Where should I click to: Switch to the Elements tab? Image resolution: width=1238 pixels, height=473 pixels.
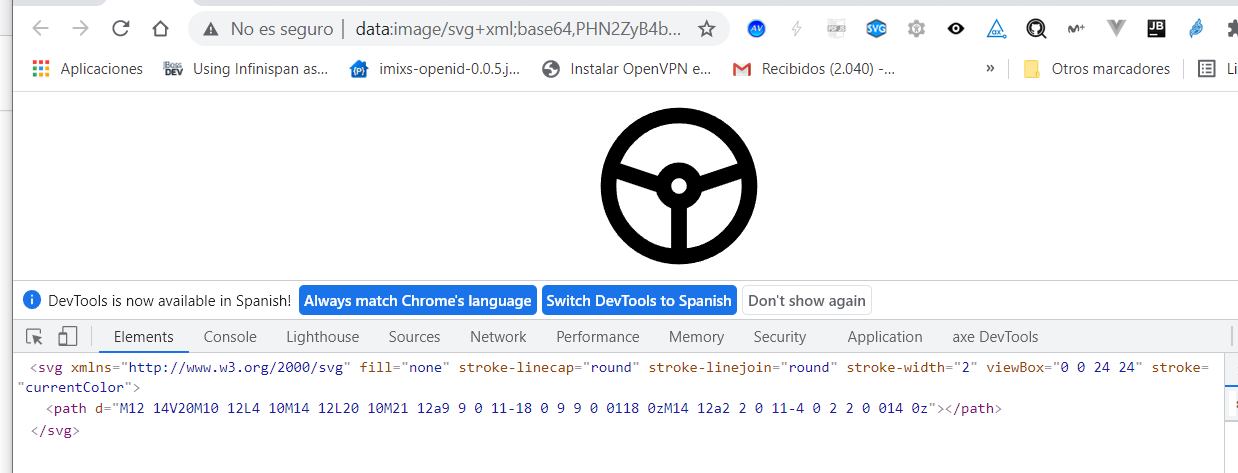tap(143, 337)
